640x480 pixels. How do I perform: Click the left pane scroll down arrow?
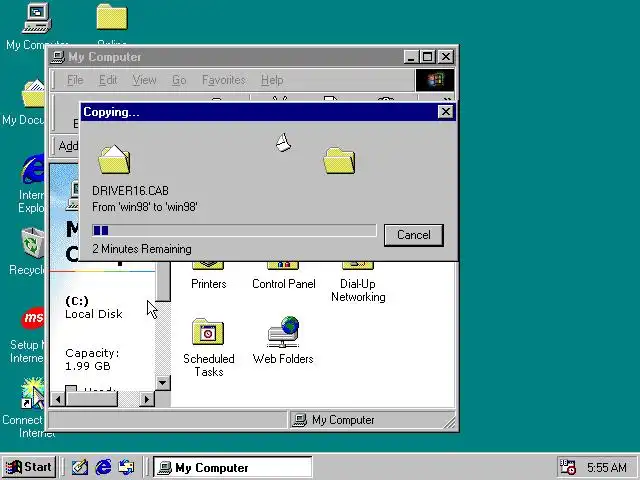tap(162, 383)
